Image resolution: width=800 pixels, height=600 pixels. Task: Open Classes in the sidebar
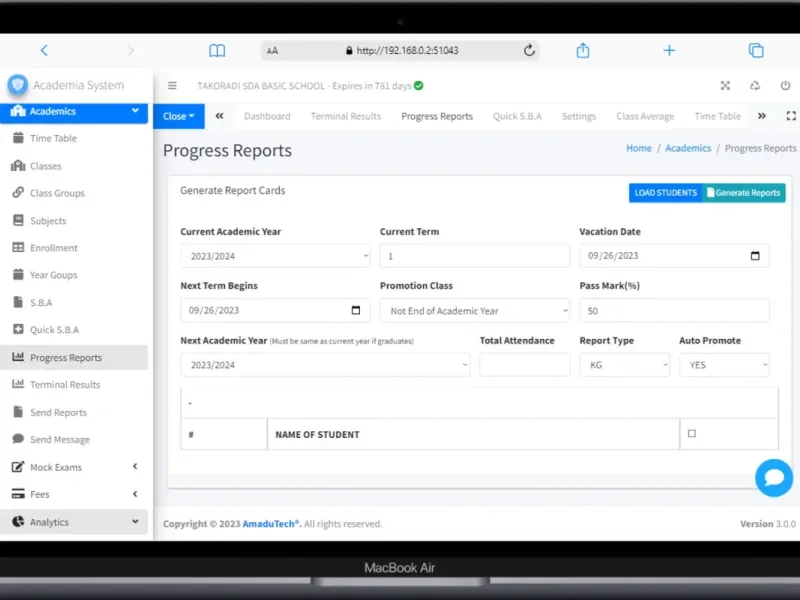[74, 166]
